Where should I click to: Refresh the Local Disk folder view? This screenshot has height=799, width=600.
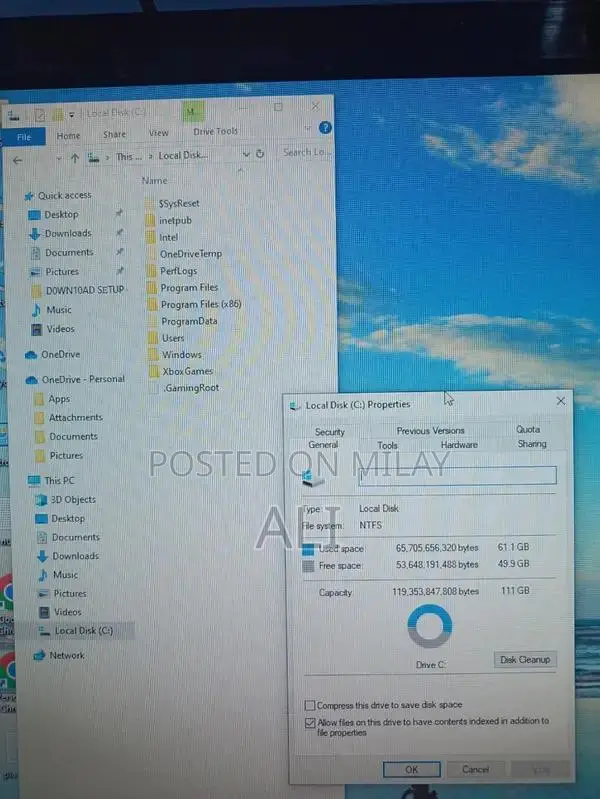[260, 154]
